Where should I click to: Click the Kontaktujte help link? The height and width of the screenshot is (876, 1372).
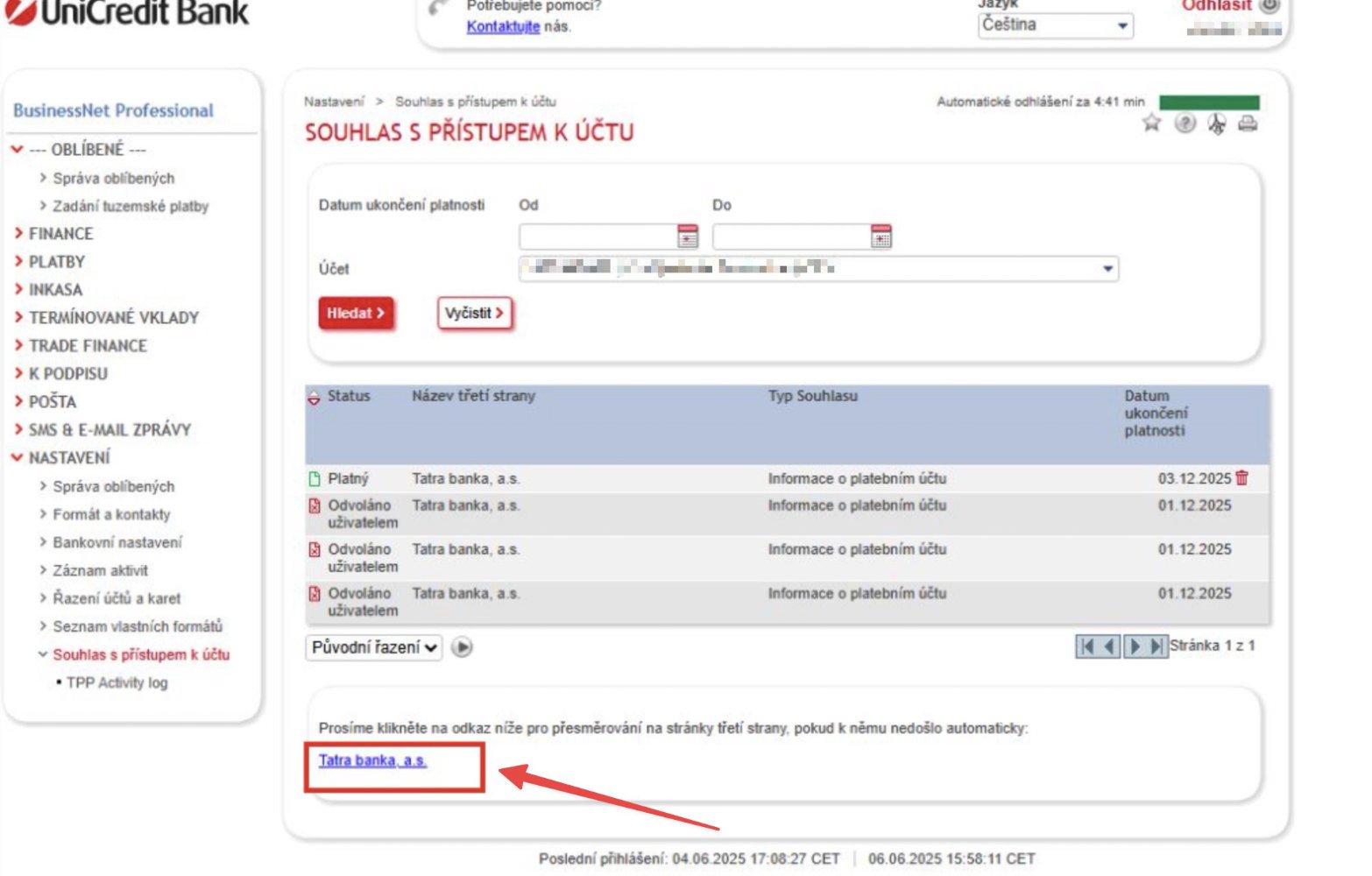503,26
